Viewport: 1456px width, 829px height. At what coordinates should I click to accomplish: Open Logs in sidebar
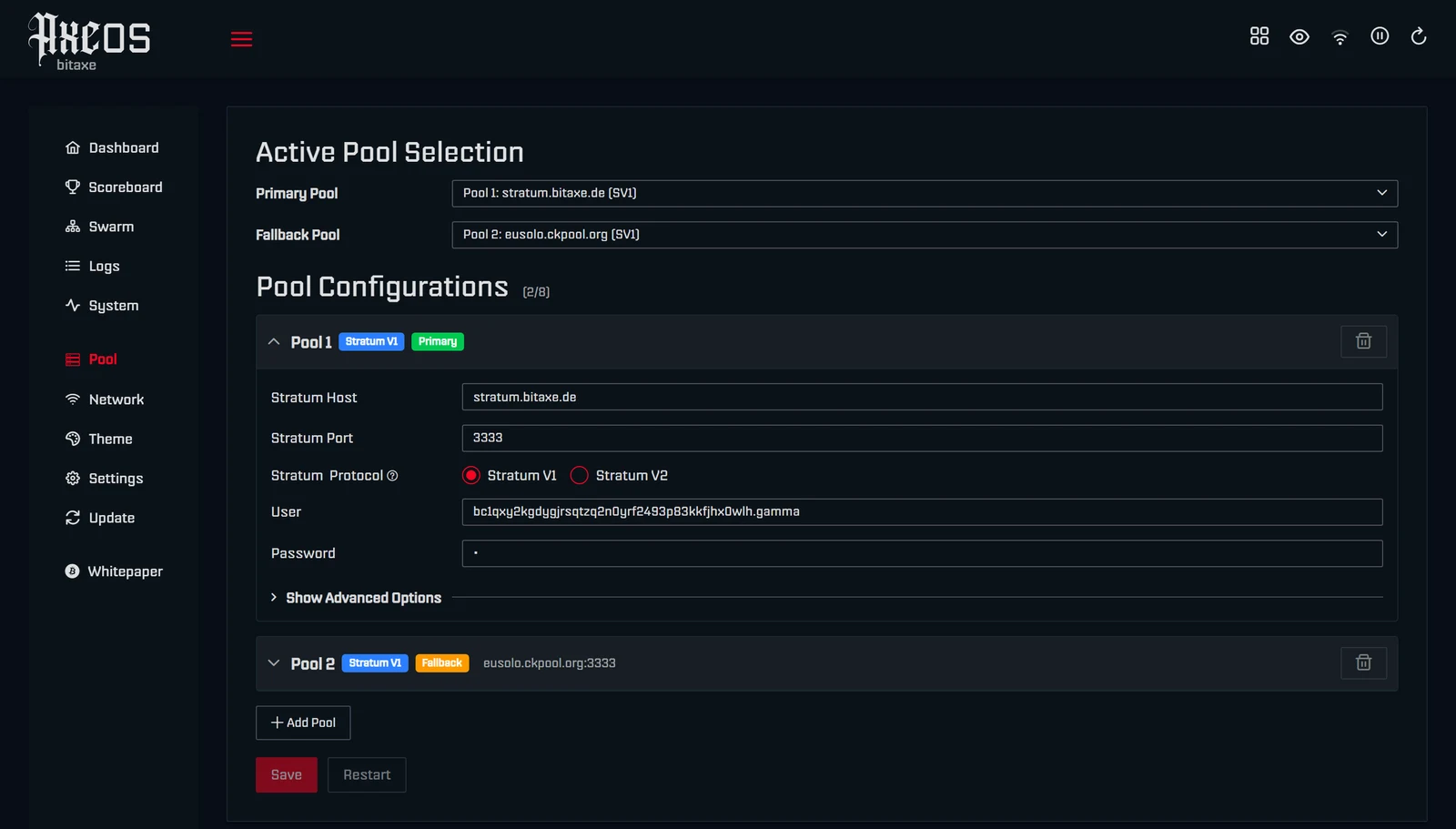tap(92, 266)
